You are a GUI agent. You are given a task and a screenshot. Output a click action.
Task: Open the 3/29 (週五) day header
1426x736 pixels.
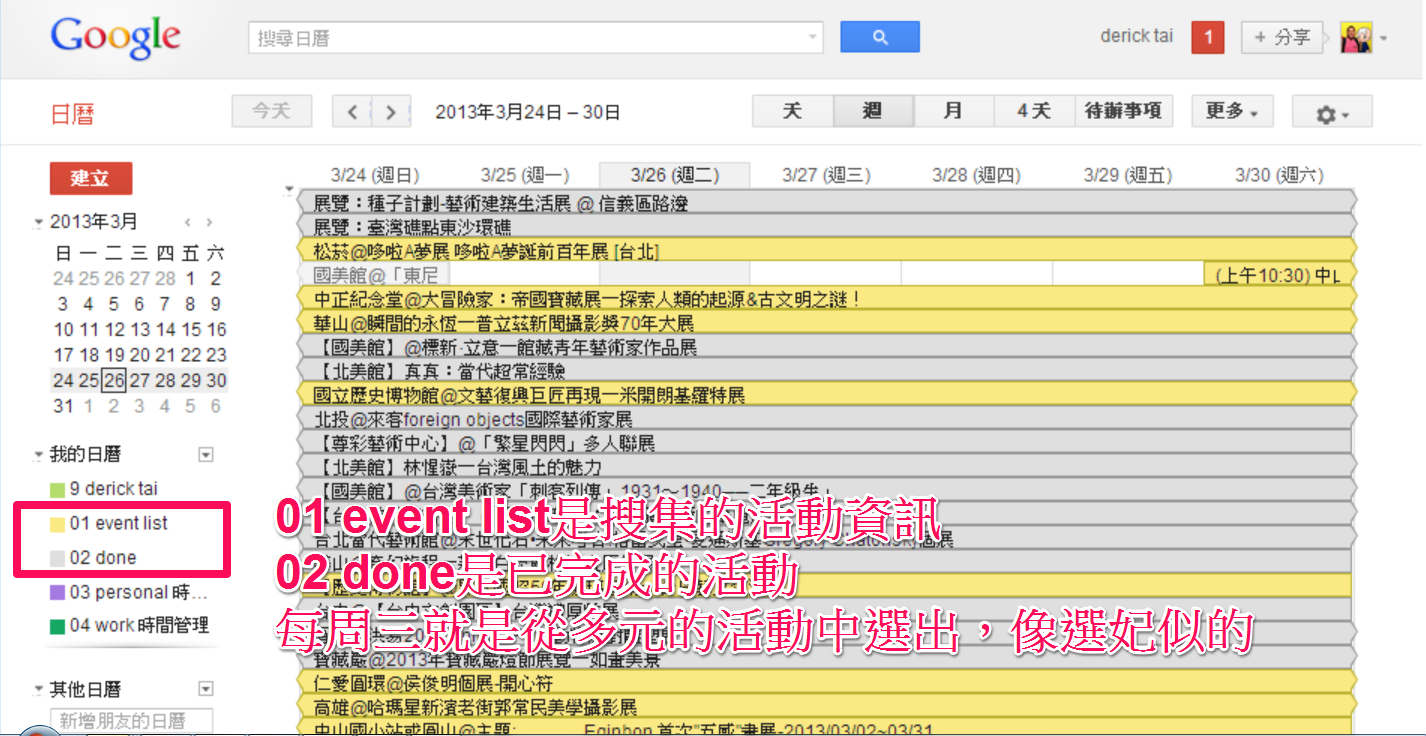click(1128, 175)
